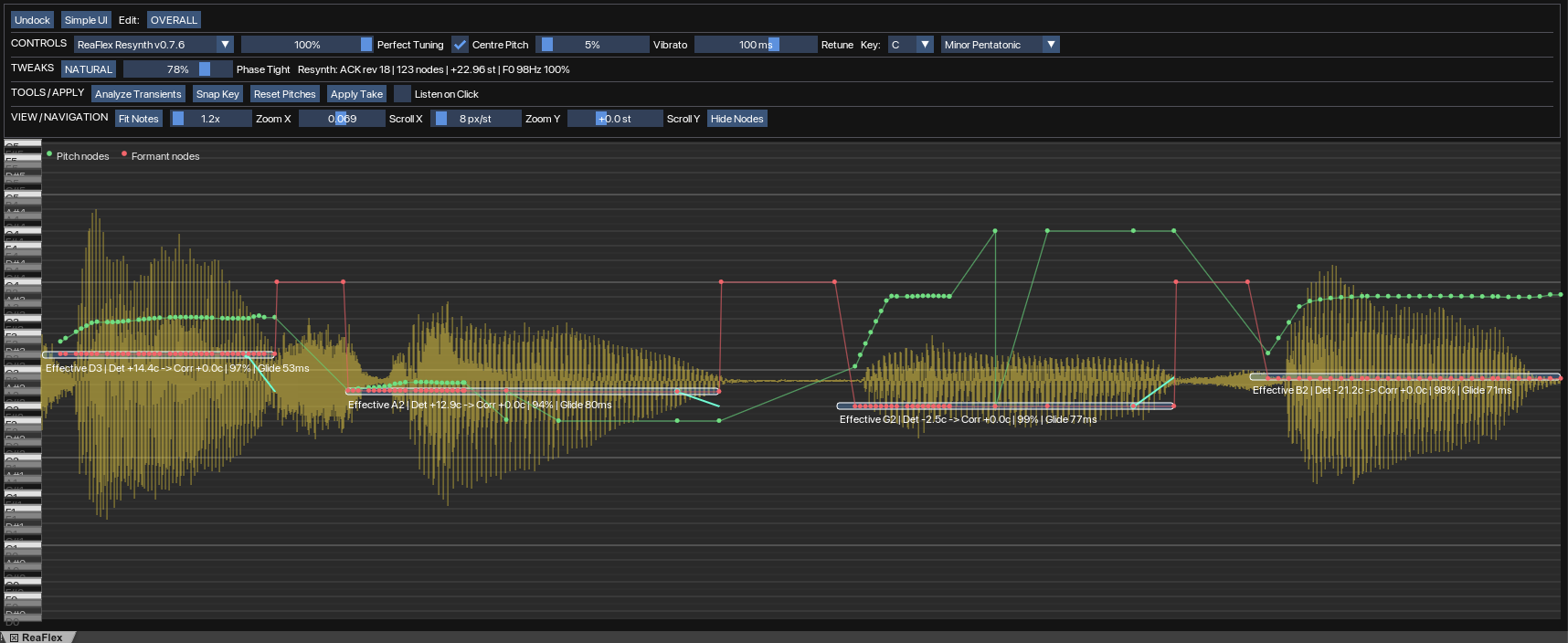Click Analyze Transients
The width and height of the screenshot is (1568, 643).
pos(138,94)
